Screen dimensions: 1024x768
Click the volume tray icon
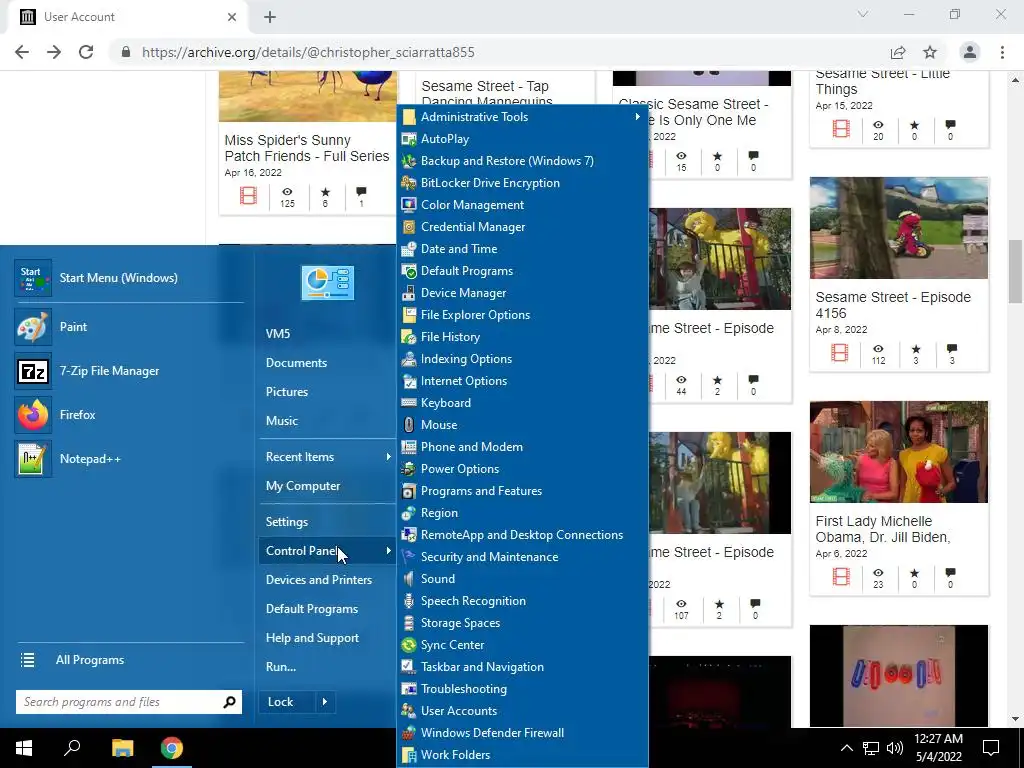click(x=895, y=748)
